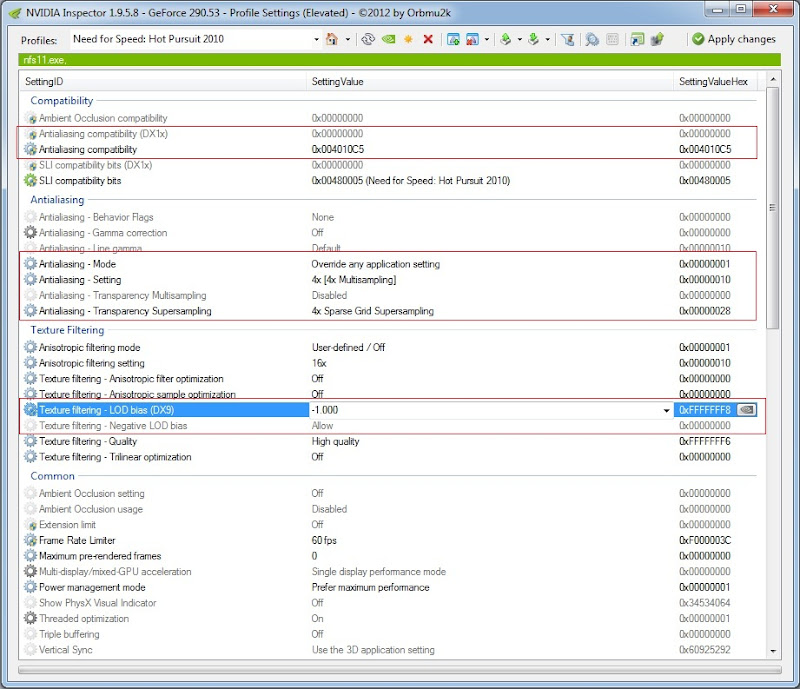Select the Anisotropic filtering setting row
This screenshot has height=689, width=800.
point(390,363)
